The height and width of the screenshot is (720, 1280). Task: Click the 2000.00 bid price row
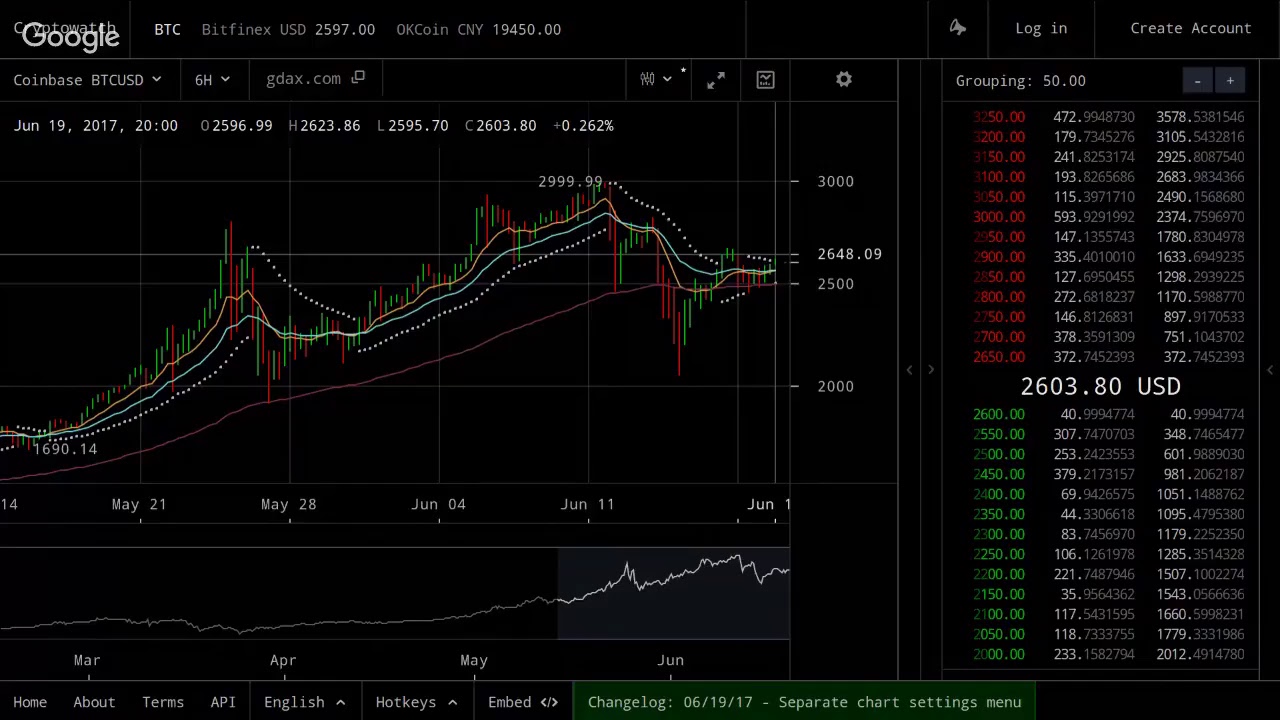pyautogui.click(x=1108, y=654)
